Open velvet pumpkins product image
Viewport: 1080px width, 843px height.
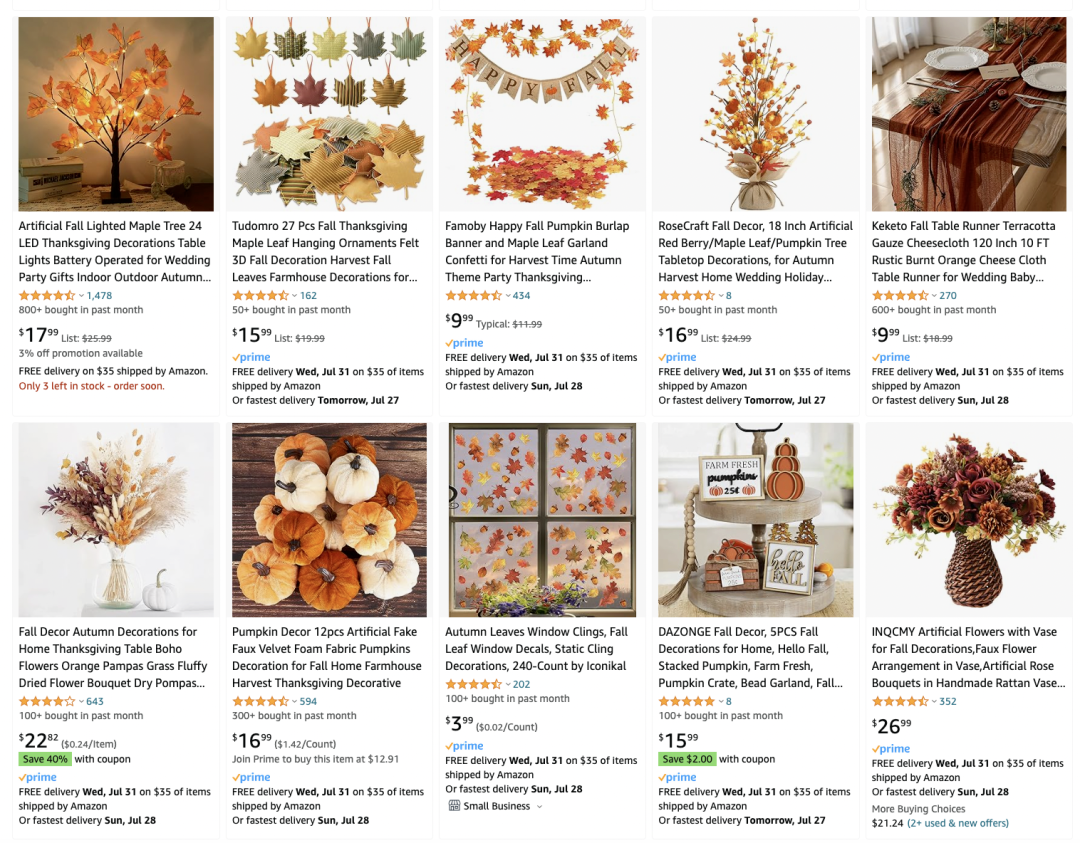point(329,520)
